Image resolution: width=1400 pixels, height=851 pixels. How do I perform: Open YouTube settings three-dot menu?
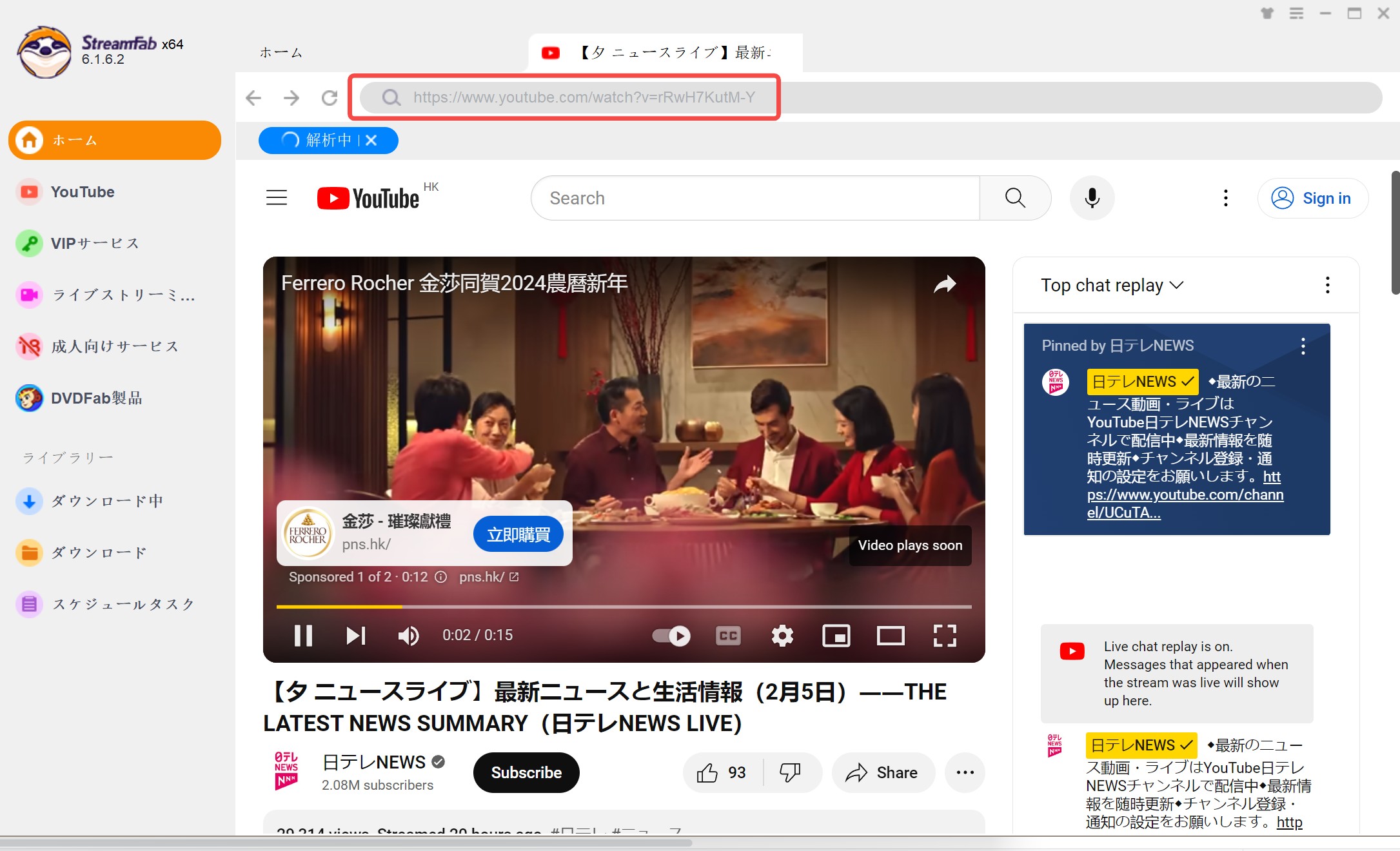(1225, 198)
